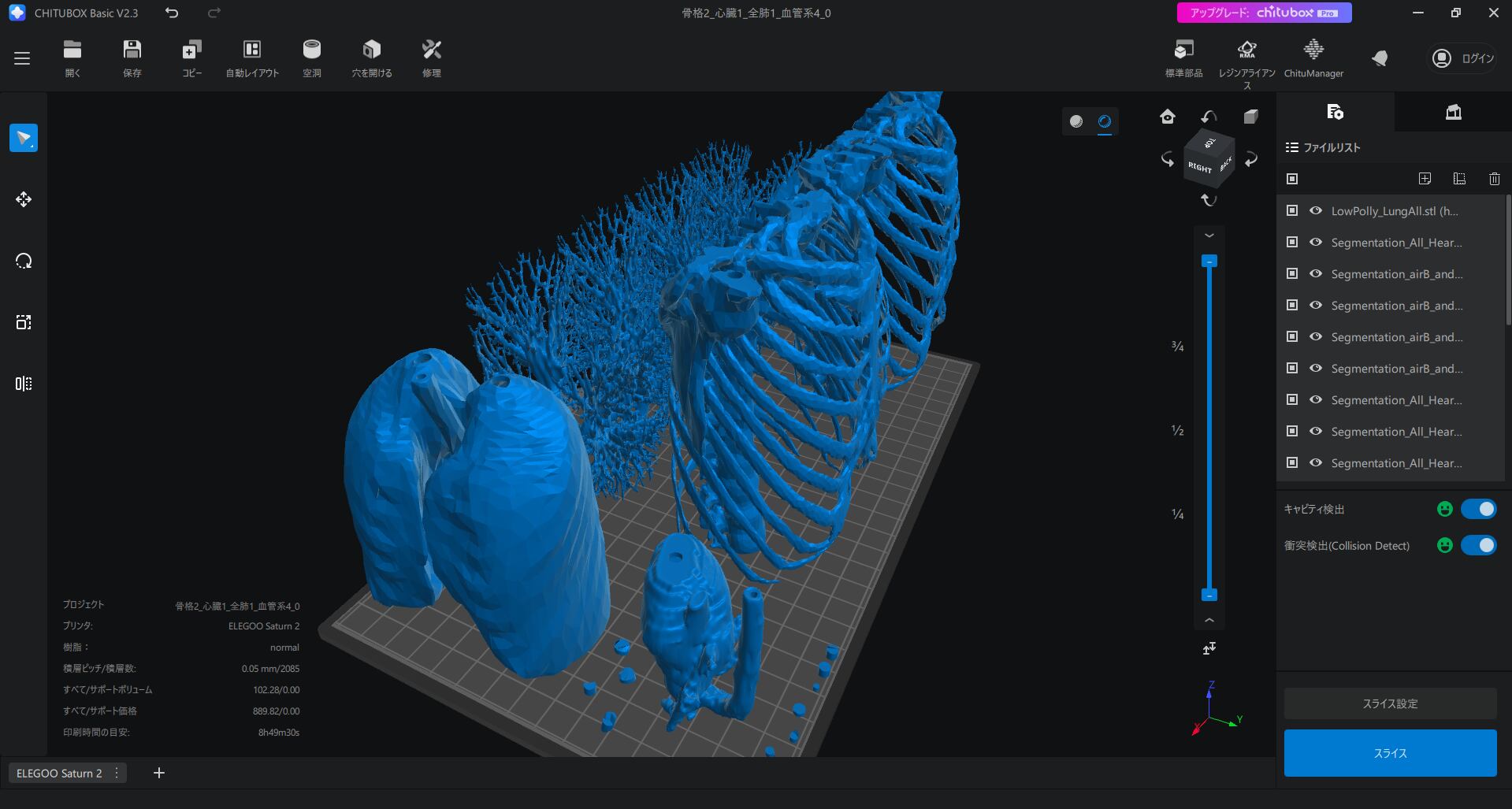The height and width of the screenshot is (809, 1512).
Task: Reset view with the home icon
Action: click(x=1168, y=117)
